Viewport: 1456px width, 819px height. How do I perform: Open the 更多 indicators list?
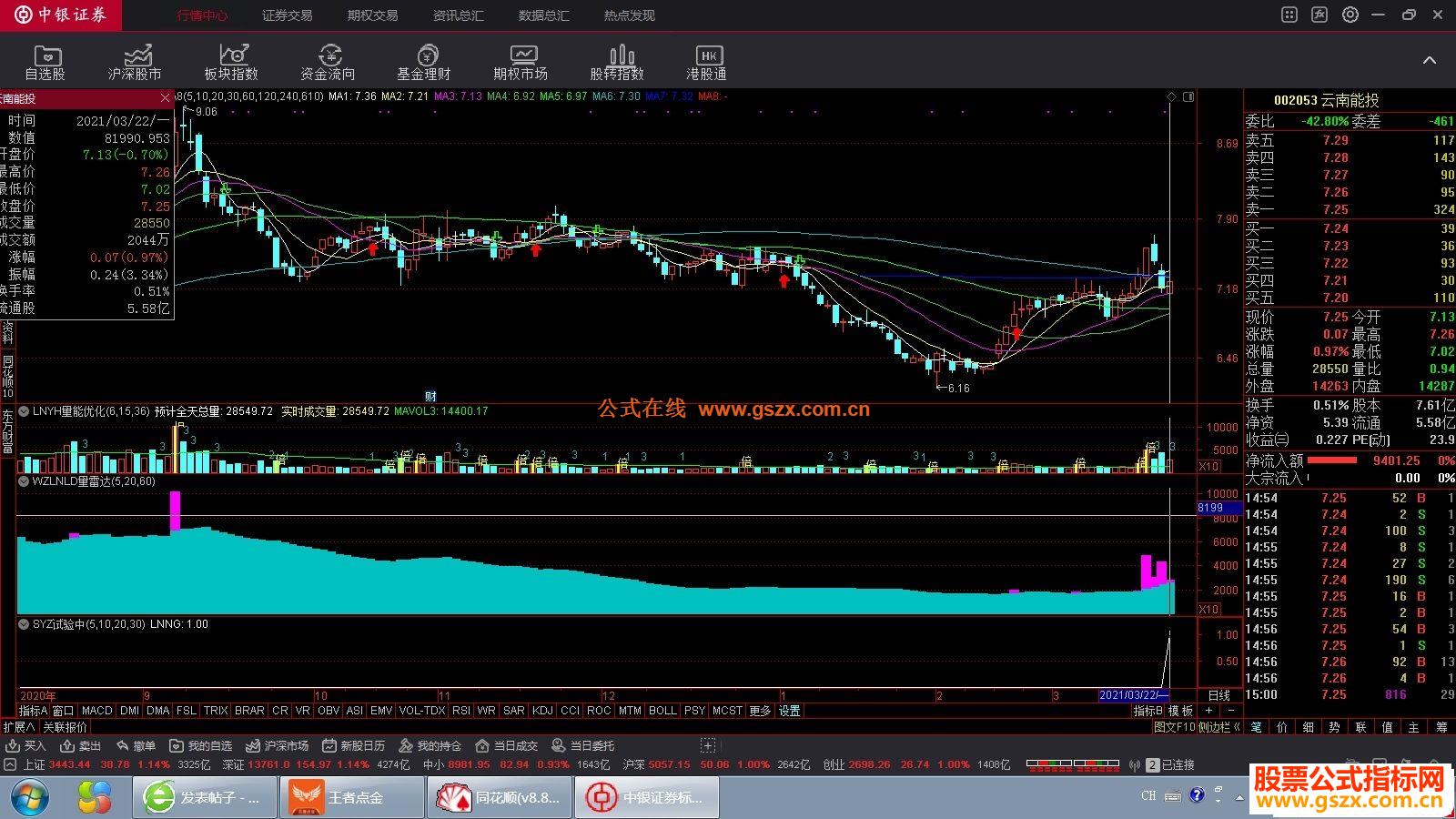[x=760, y=711]
